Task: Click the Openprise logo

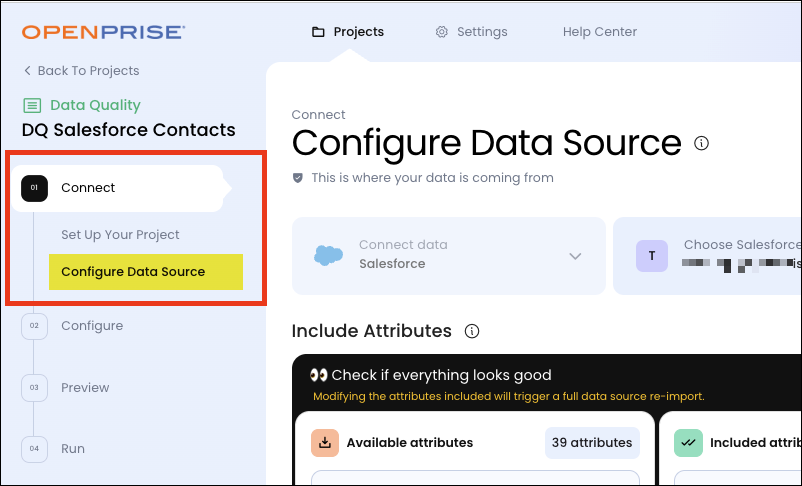Action: click(x=103, y=32)
